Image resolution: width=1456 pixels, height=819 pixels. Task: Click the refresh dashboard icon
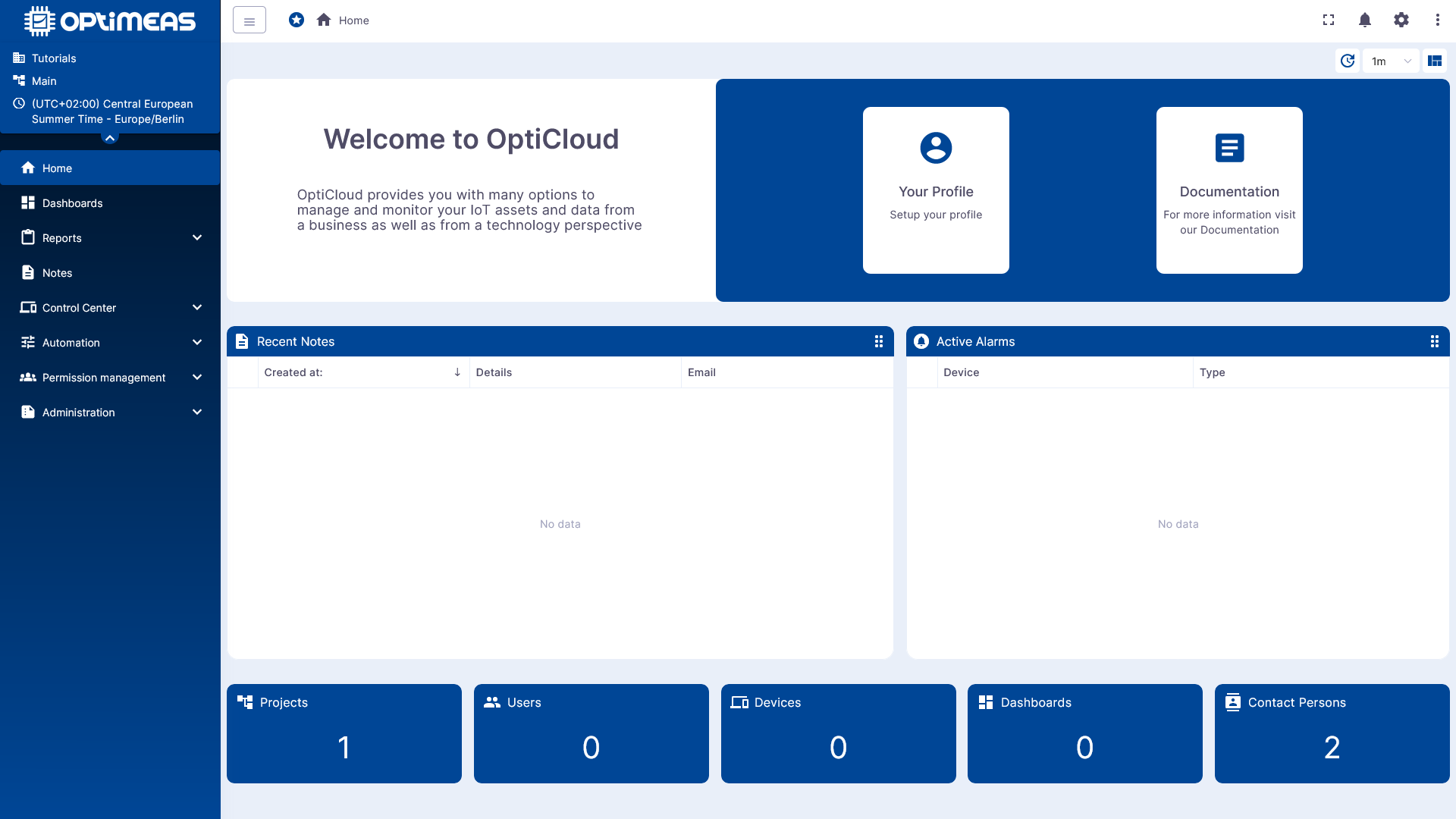tap(1348, 61)
